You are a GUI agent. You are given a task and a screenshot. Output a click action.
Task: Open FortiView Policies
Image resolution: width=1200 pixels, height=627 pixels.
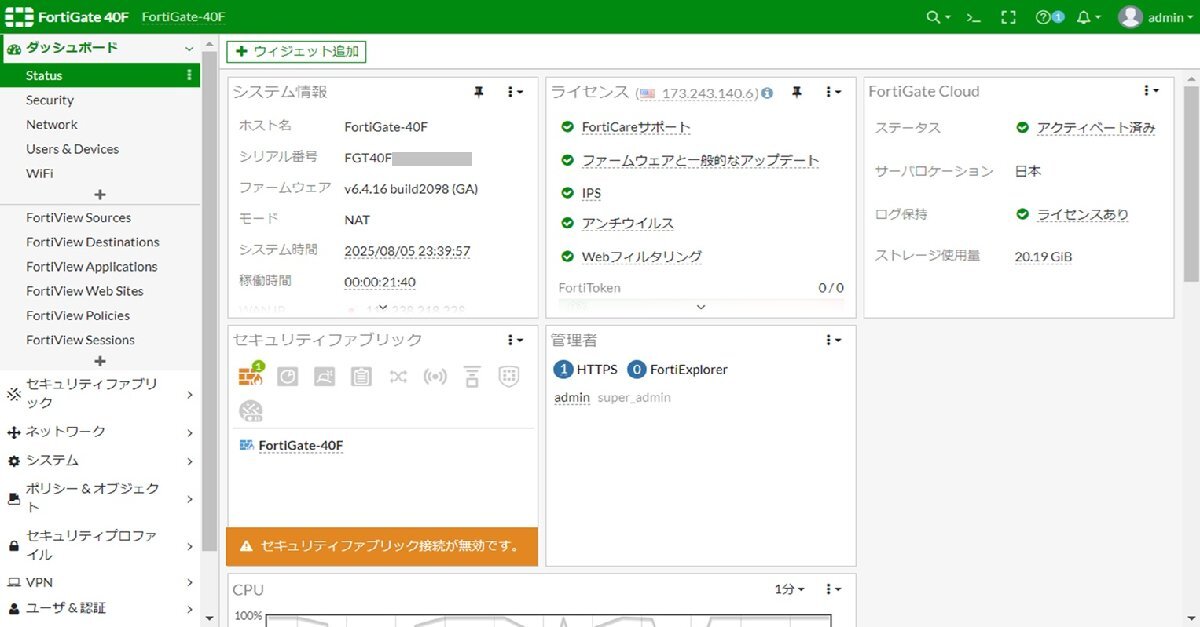[x=78, y=315]
